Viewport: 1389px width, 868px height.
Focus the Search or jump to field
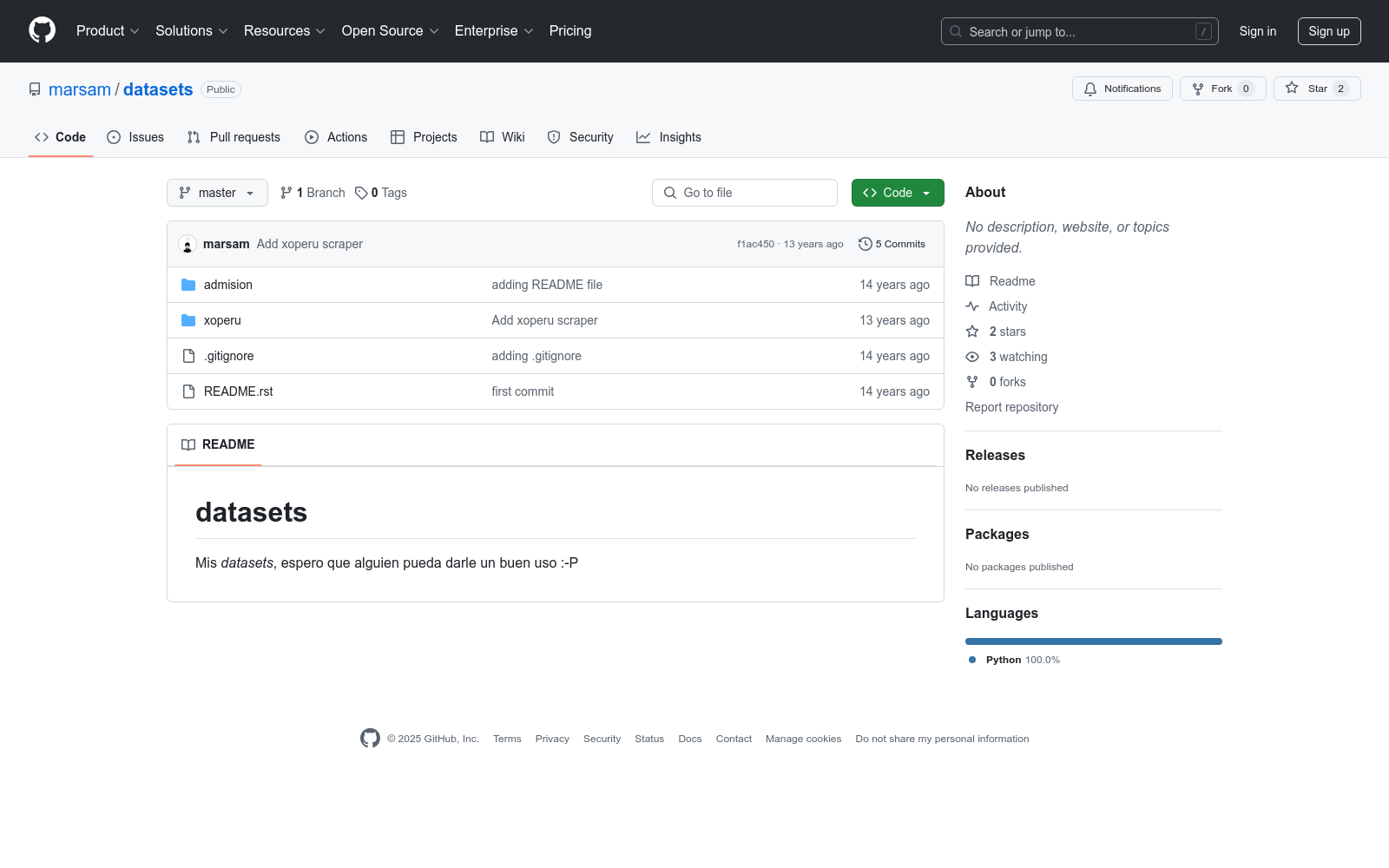point(1079,31)
